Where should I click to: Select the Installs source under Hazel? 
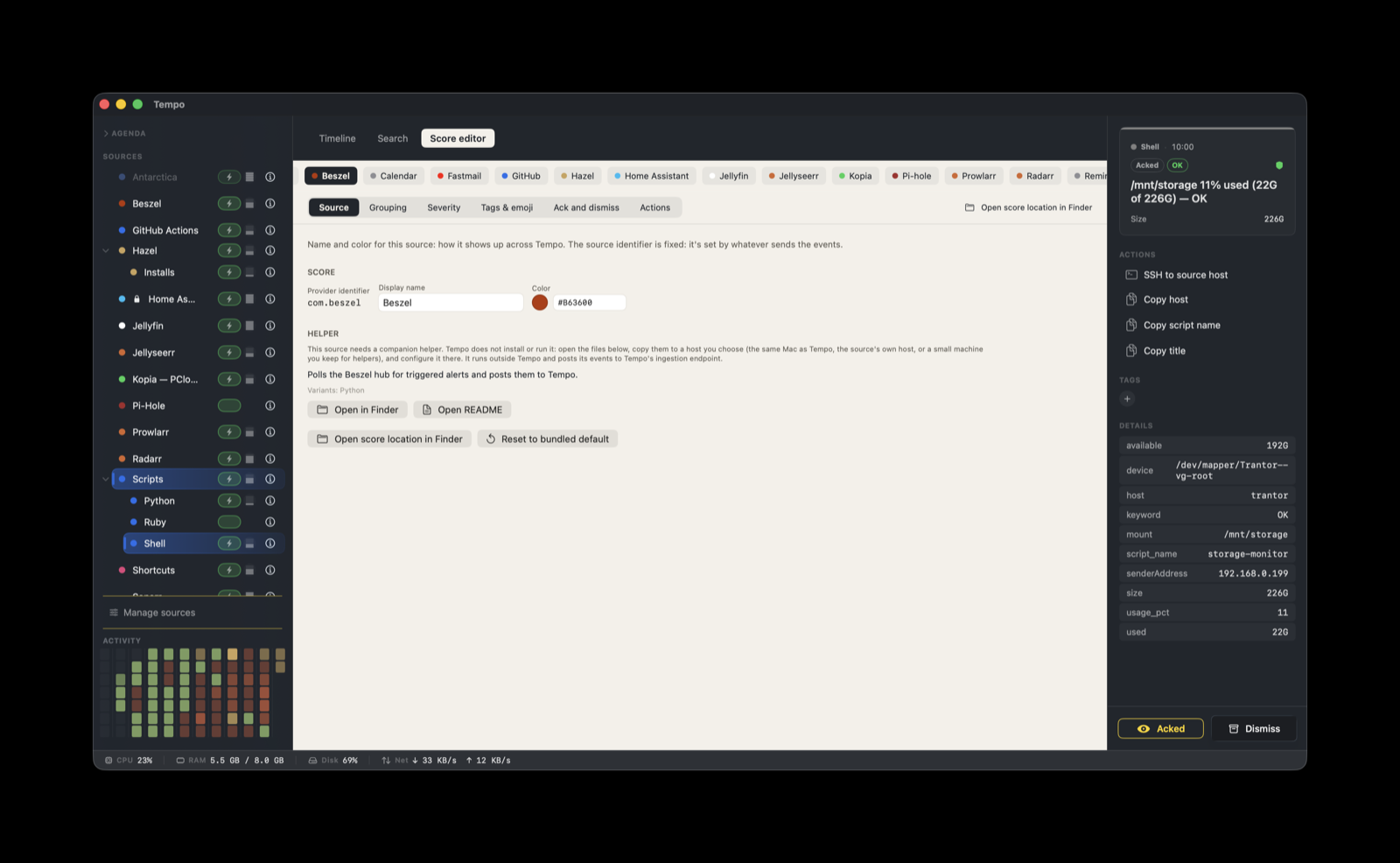(x=158, y=272)
